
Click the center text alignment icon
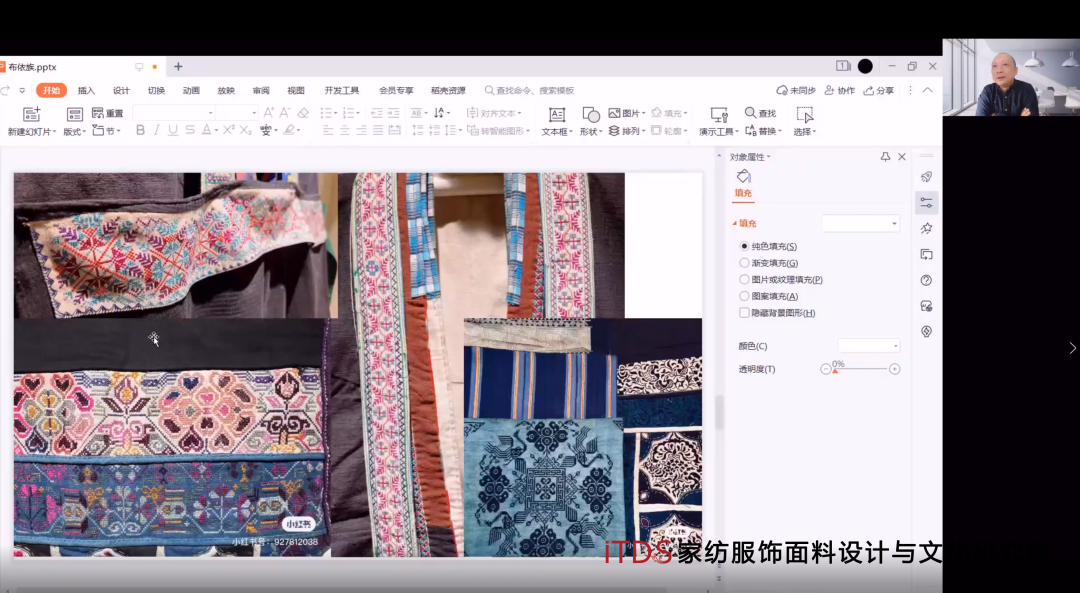click(x=344, y=130)
